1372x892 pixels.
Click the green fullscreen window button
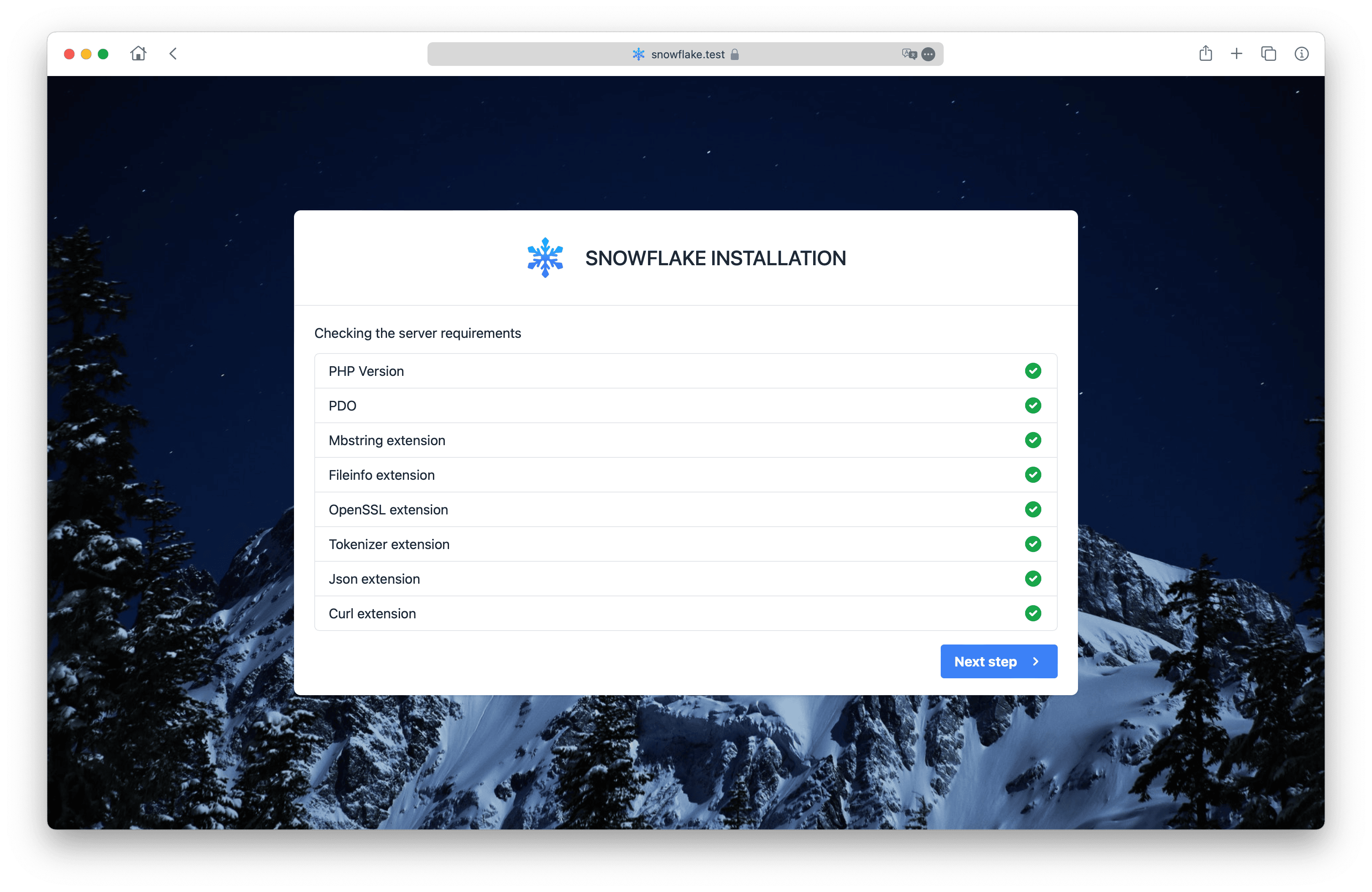point(103,54)
